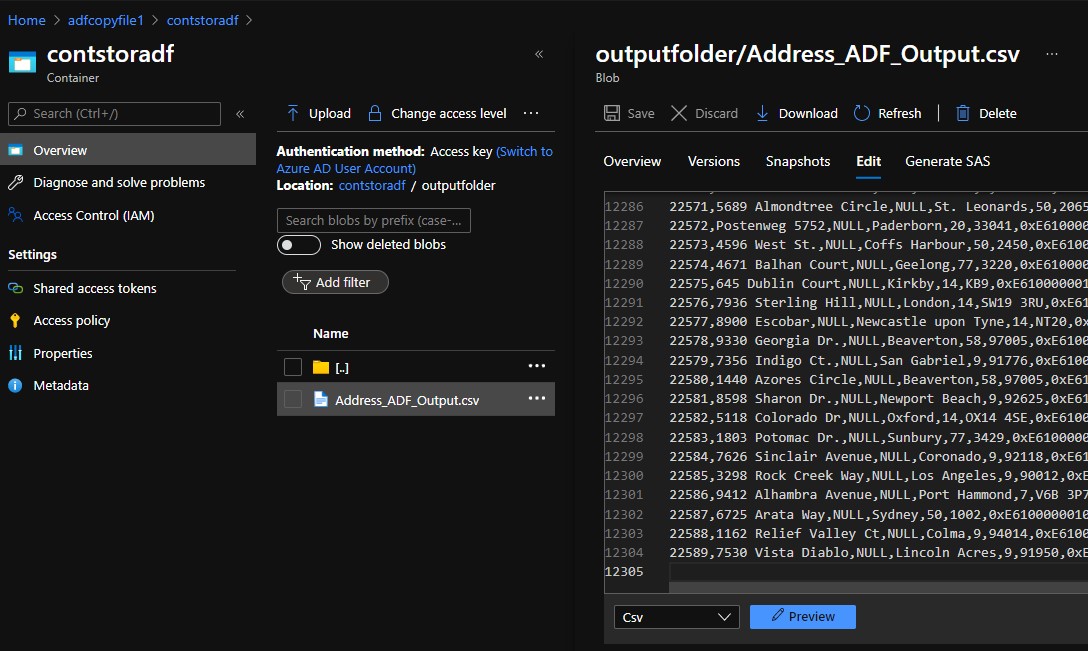Open the Generate SAS tab
1088x651 pixels.
tap(948, 161)
